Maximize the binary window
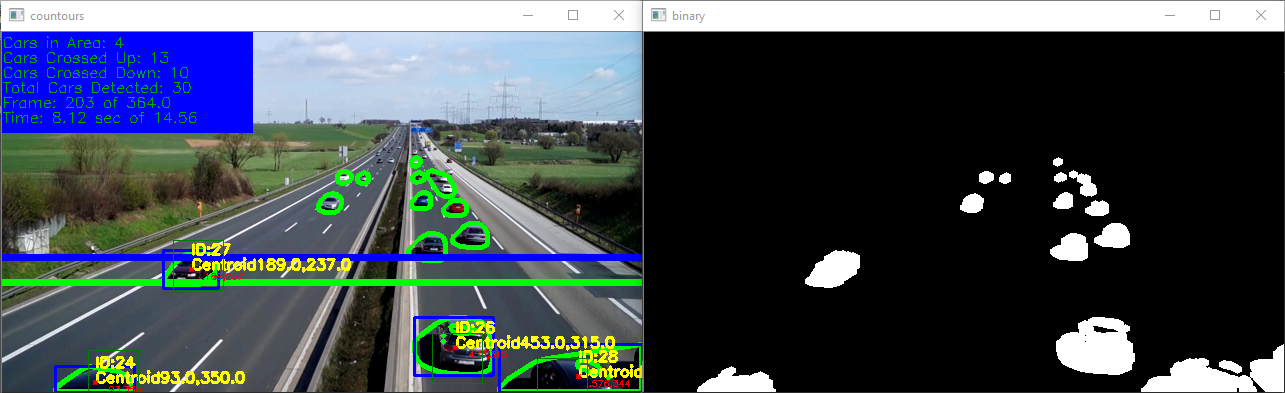The width and height of the screenshot is (1285, 393). click(1215, 16)
